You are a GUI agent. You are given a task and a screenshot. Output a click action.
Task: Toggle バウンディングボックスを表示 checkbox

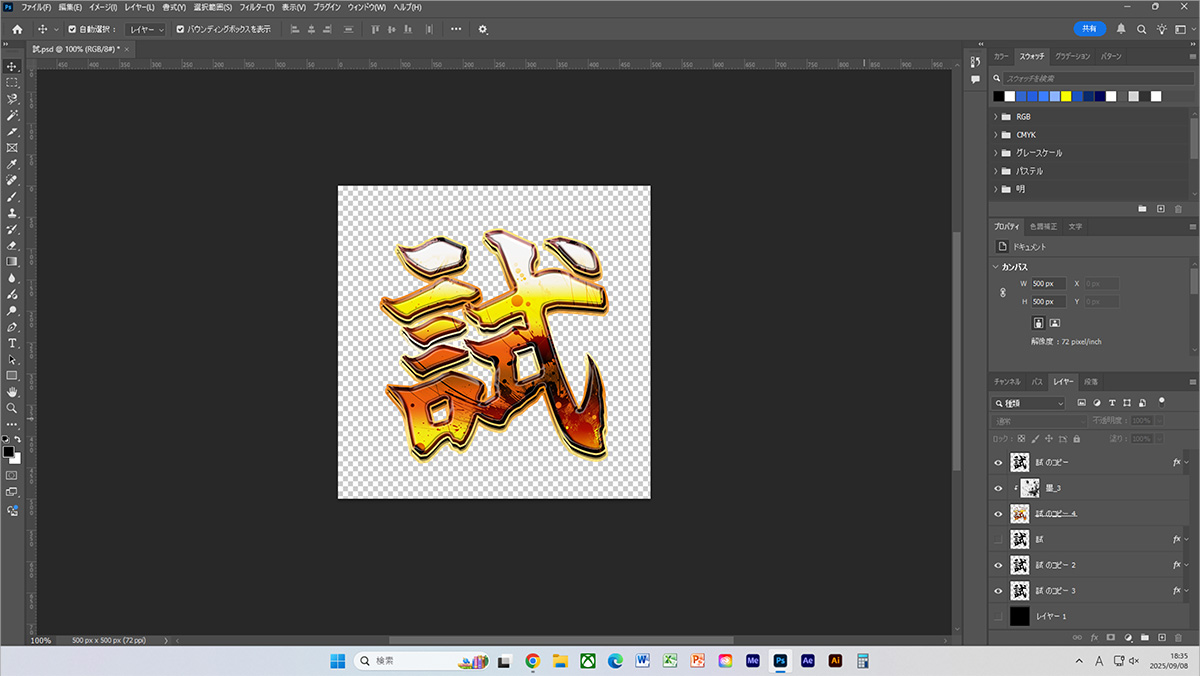click(x=179, y=29)
